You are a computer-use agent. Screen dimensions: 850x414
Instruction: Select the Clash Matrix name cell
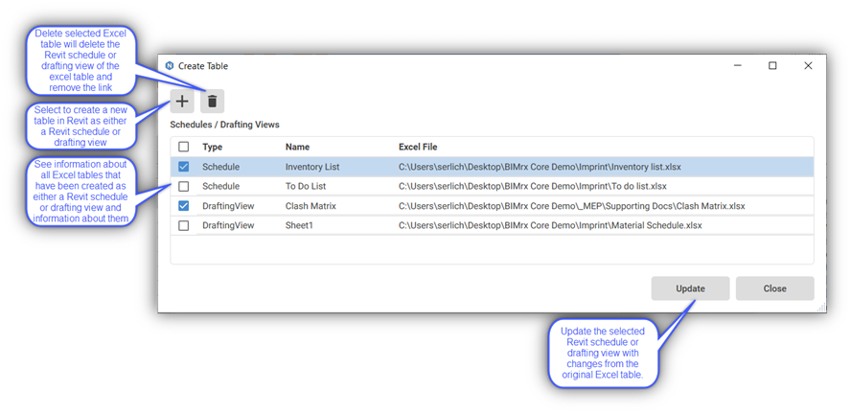click(311, 206)
